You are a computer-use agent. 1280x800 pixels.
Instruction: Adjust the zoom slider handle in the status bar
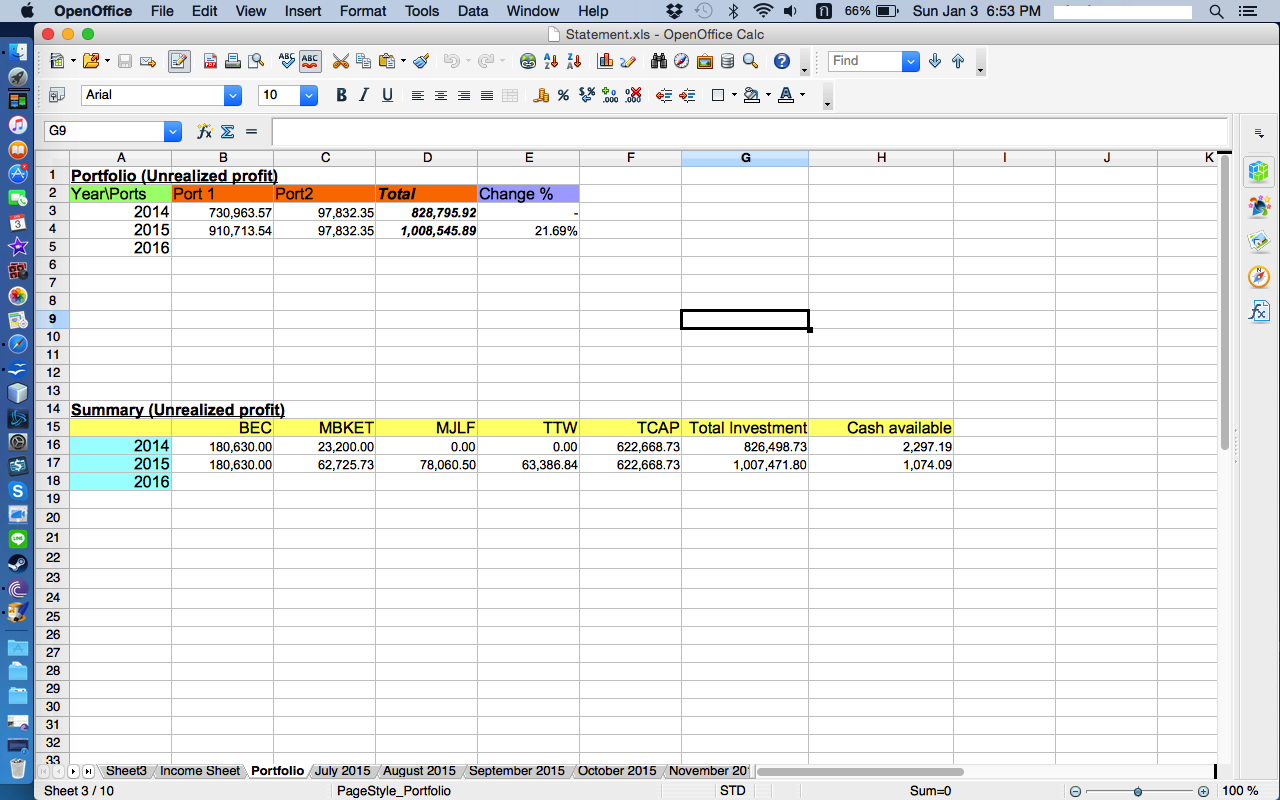(x=1138, y=791)
